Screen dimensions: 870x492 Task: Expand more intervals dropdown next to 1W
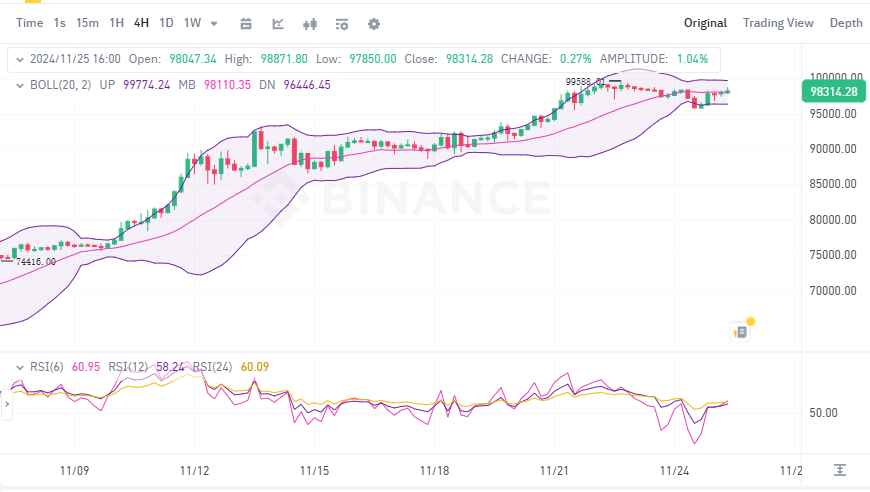pyautogui.click(x=214, y=23)
